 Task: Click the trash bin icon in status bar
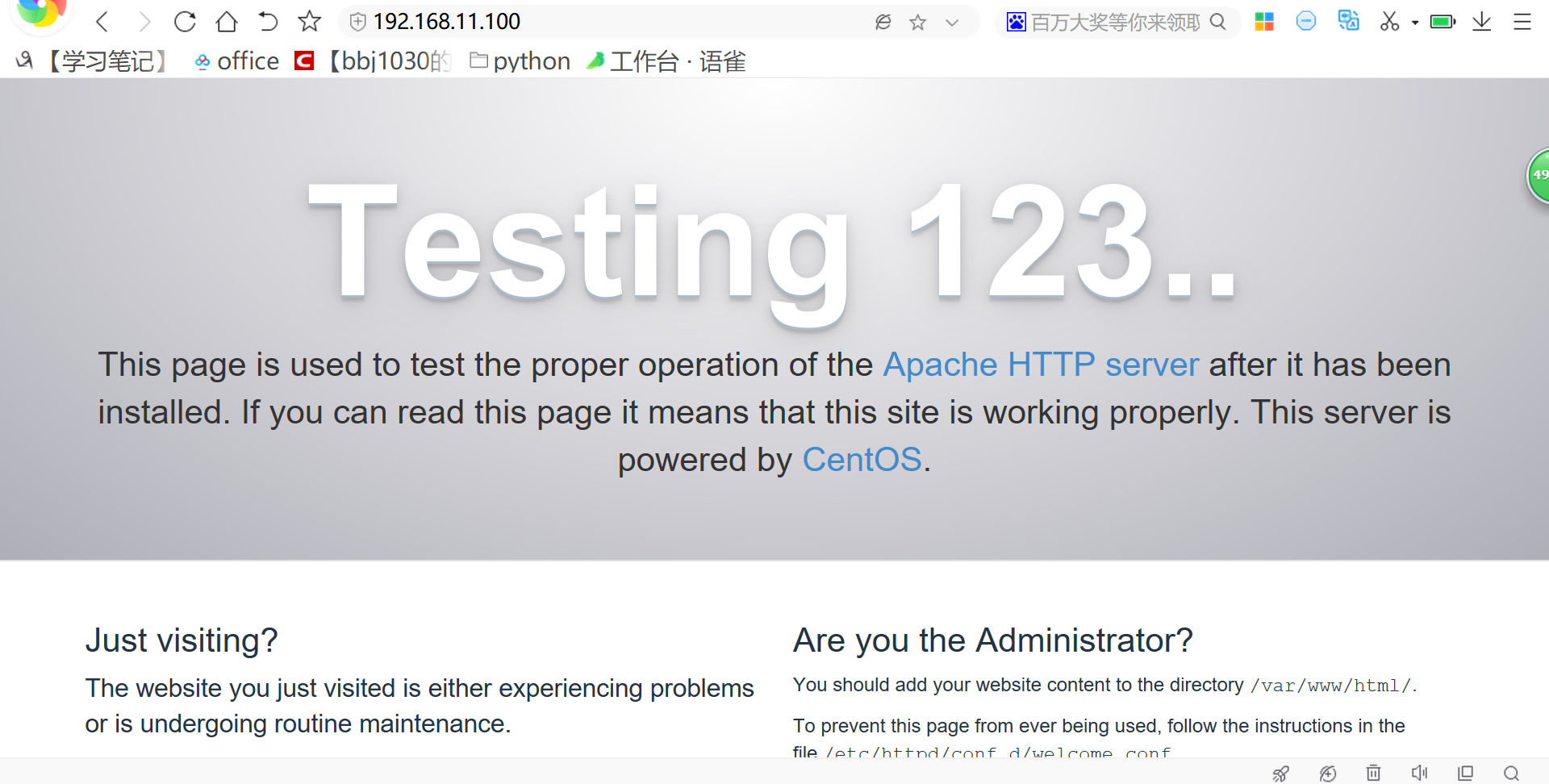pyautogui.click(x=1373, y=773)
